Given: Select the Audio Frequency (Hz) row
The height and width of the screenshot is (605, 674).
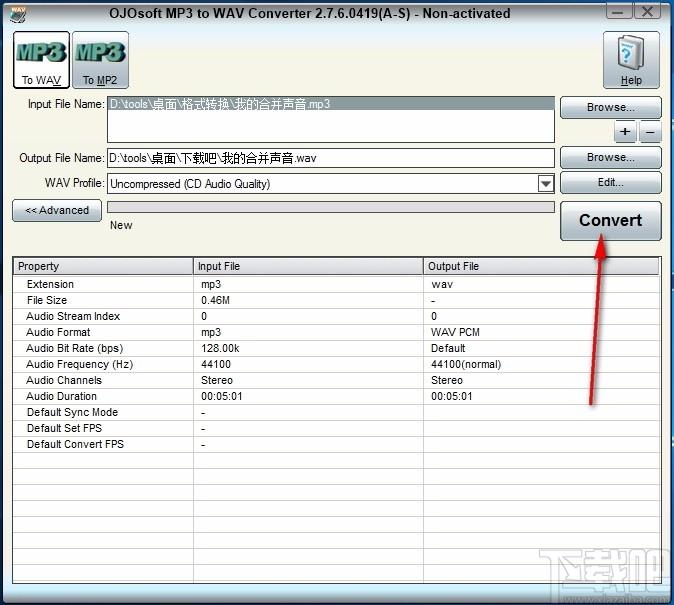Looking at the screenshot, I should point(337,364).
